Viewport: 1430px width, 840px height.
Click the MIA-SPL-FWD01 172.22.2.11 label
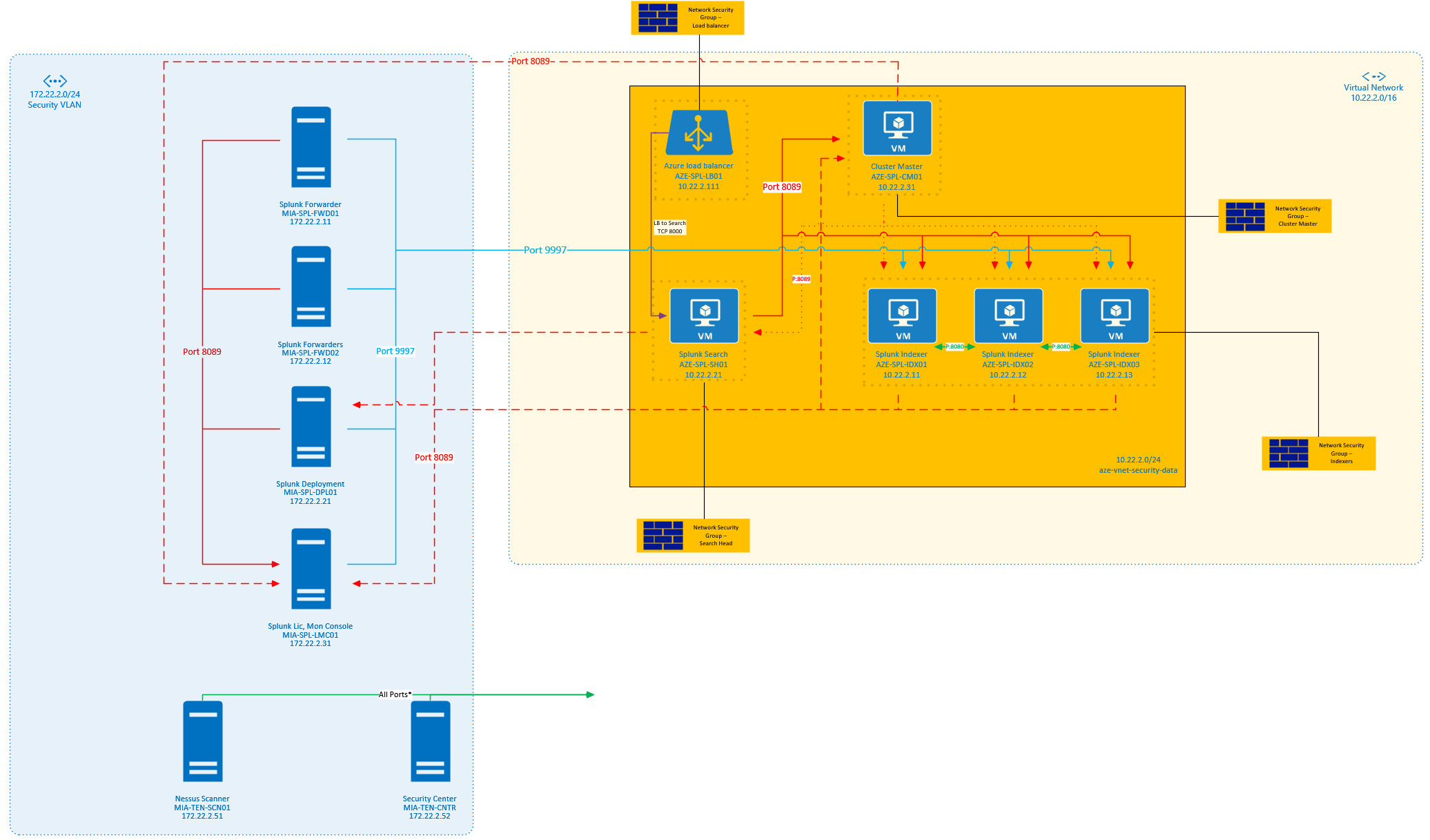311,217
